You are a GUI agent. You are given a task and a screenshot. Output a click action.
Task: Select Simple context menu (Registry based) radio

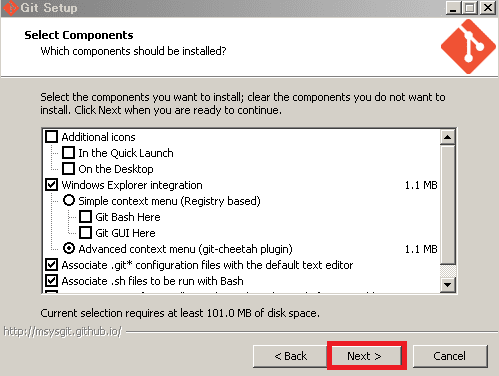69,201
